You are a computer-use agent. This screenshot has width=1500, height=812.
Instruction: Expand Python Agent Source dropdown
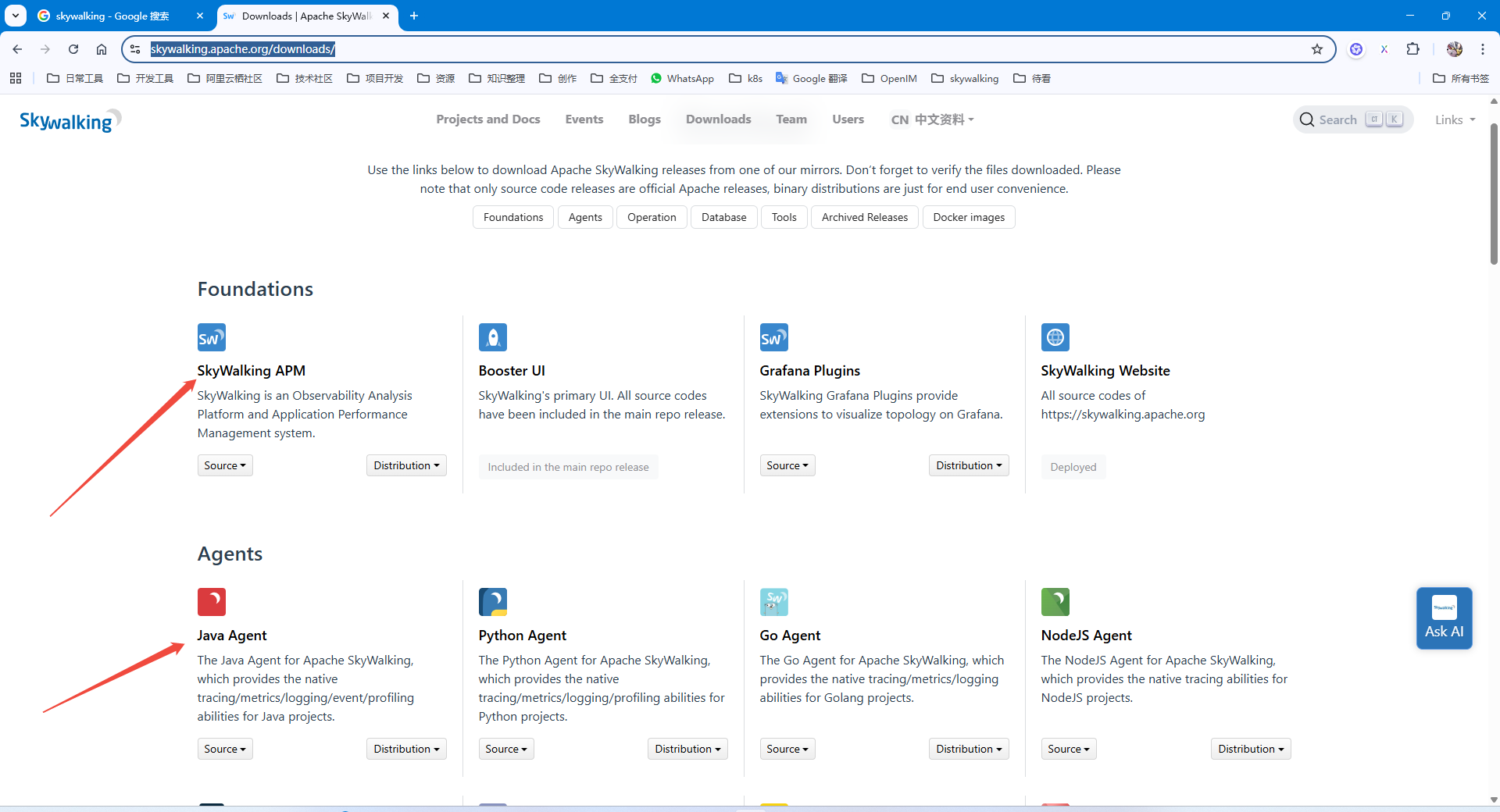[x=506, y=749]
